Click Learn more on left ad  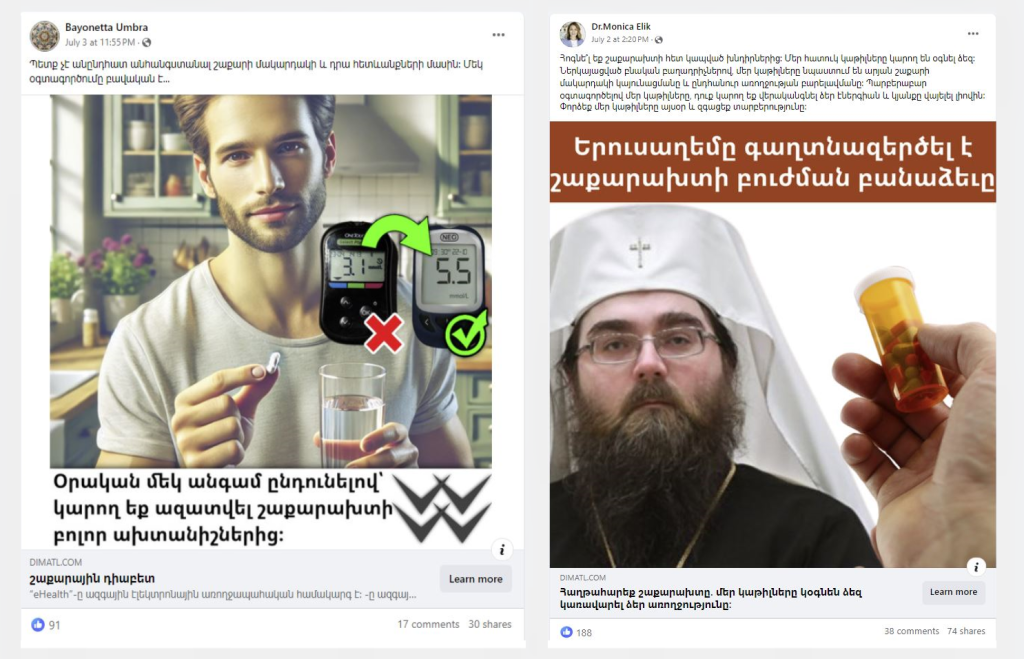[x=475, y=579]
